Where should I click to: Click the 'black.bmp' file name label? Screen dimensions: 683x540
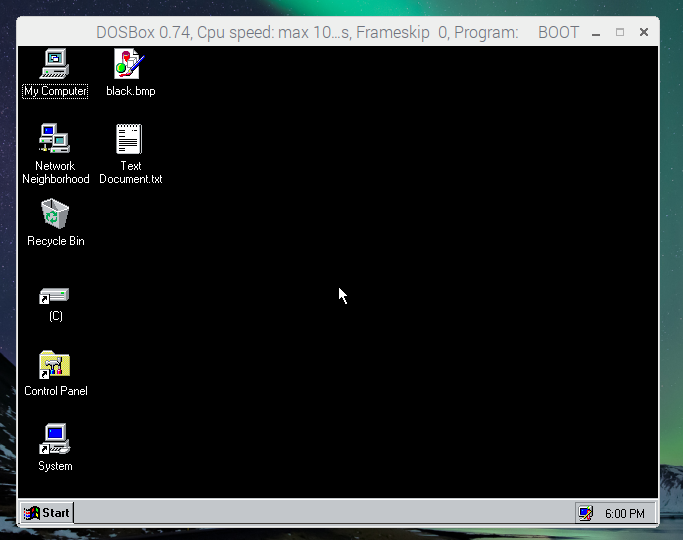131,91
